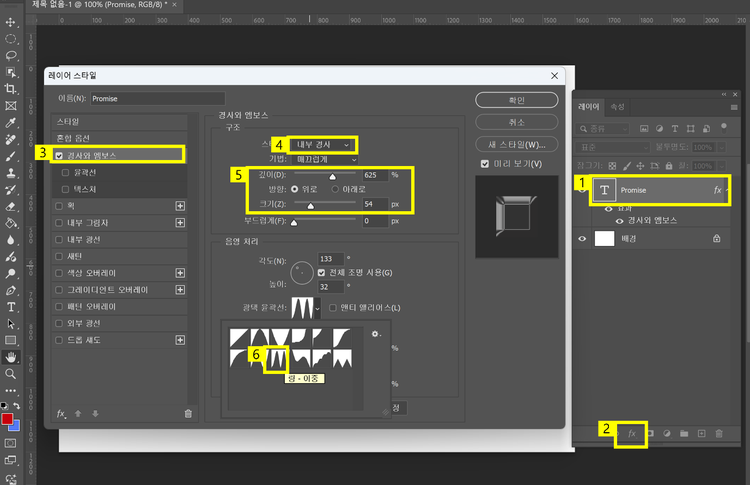Select the Zoom tool

point(11,374)
